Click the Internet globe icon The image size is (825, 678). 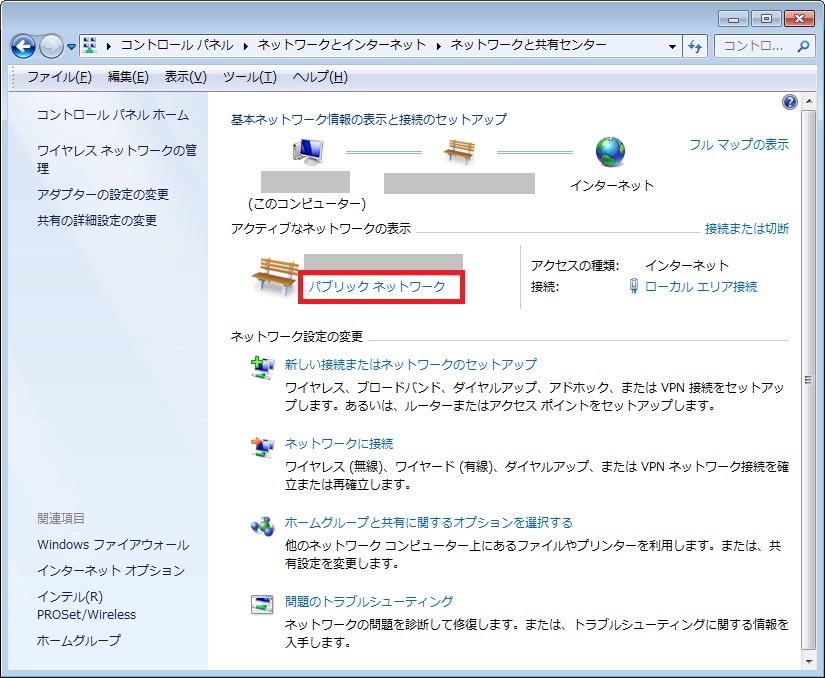click(x=610, y=152)
